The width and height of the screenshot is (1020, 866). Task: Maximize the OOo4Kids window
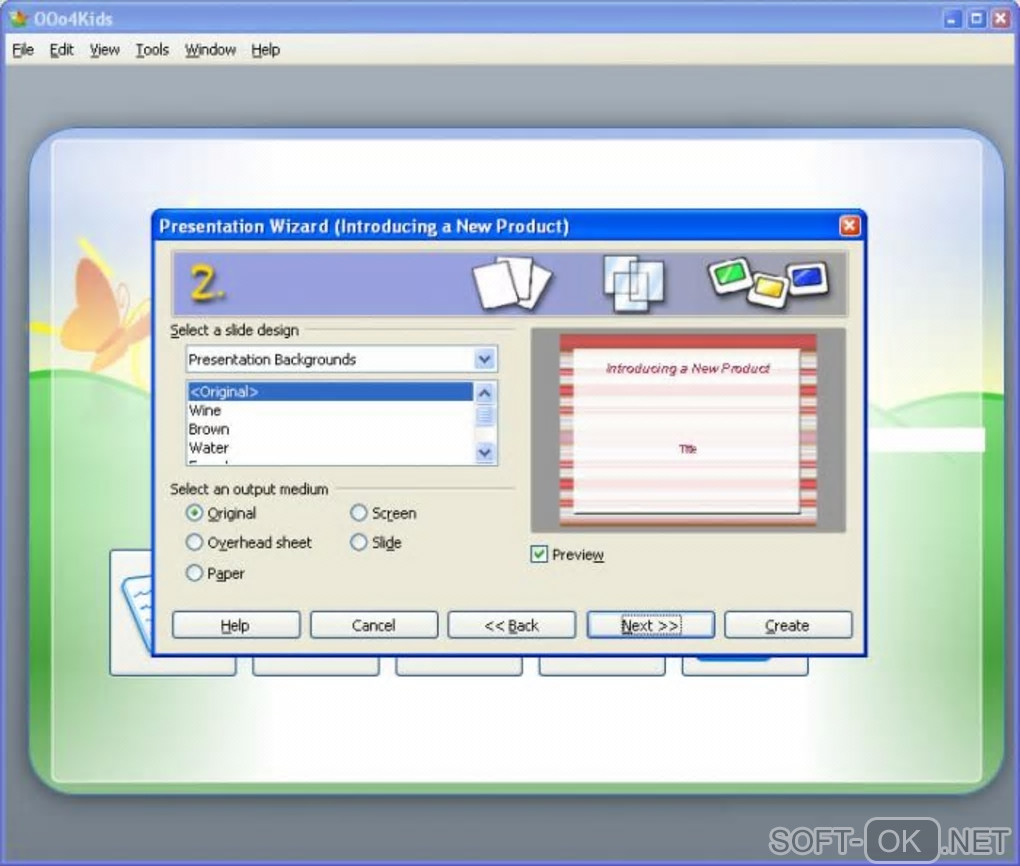[976, 19]
